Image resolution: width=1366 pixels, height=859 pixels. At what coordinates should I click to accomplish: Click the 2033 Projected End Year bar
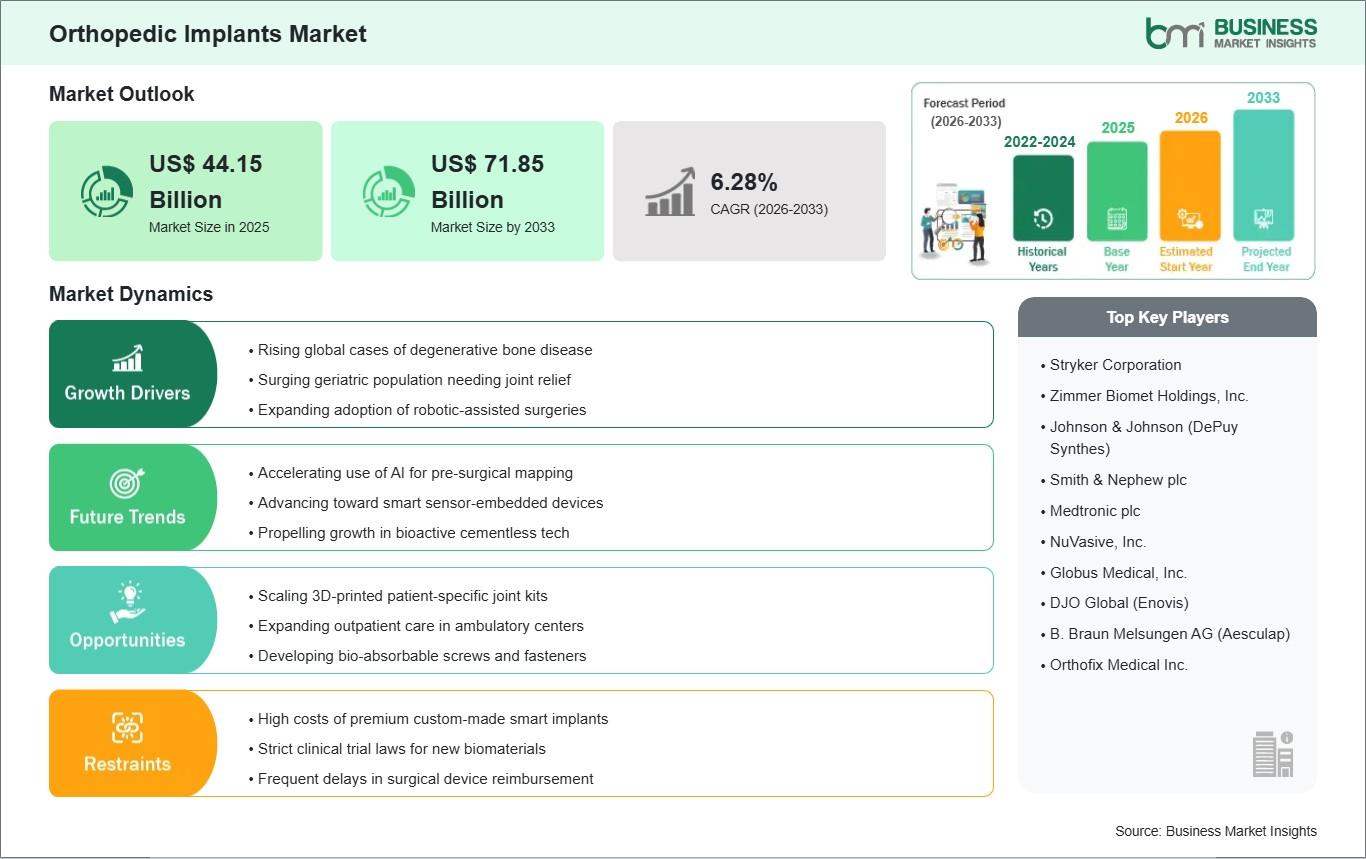pos(1263,175)
